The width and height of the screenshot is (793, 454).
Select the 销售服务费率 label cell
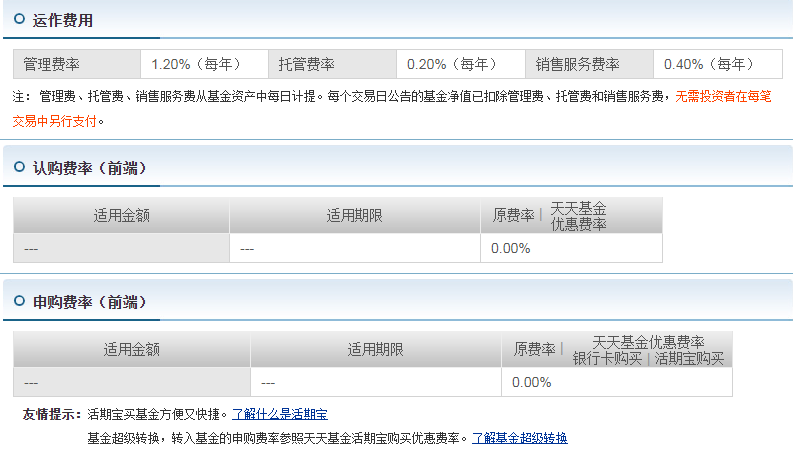(x=590, y=64)
